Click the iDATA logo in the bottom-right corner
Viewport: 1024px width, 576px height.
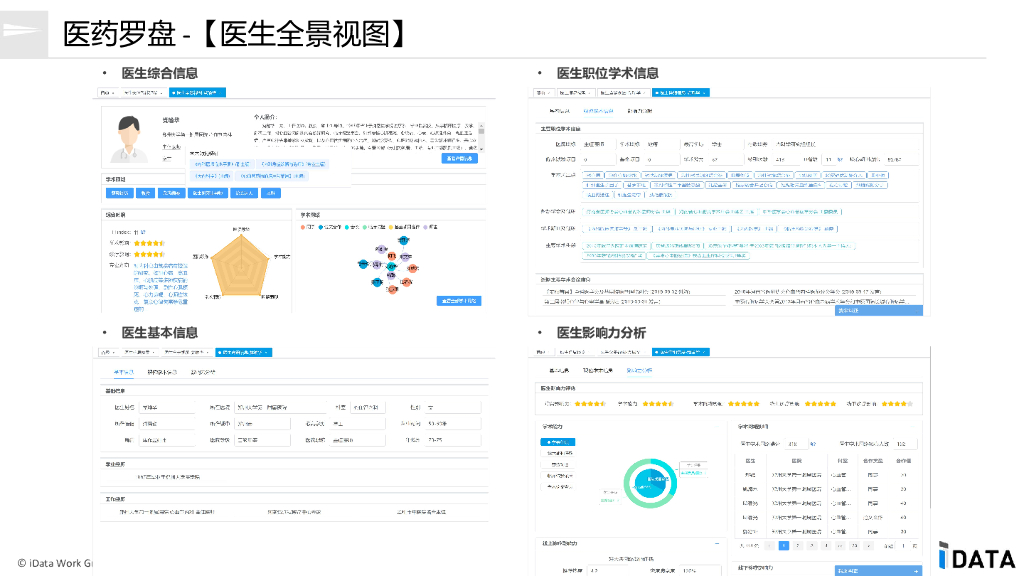click(975, 557)
